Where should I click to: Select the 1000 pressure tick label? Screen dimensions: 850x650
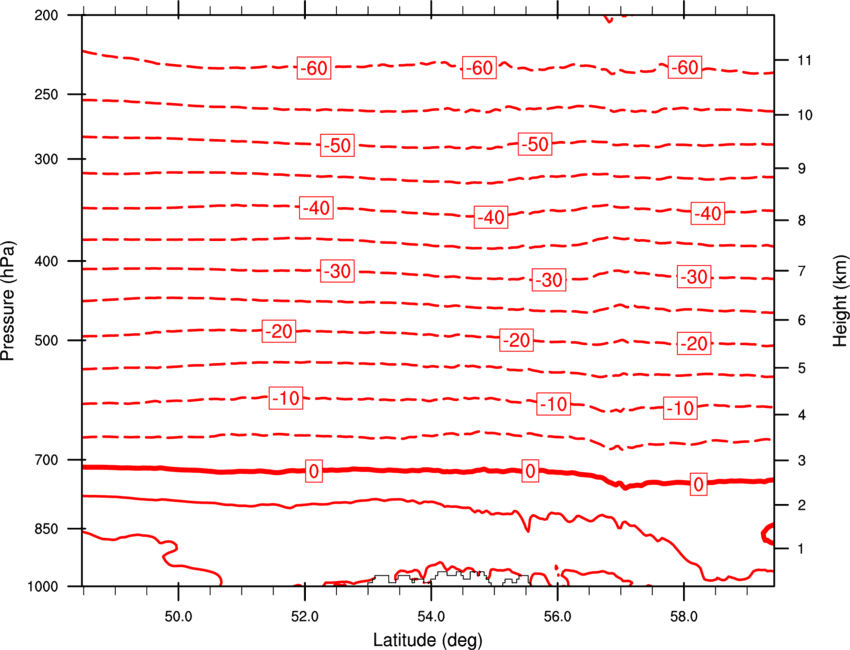coord(42,586)
